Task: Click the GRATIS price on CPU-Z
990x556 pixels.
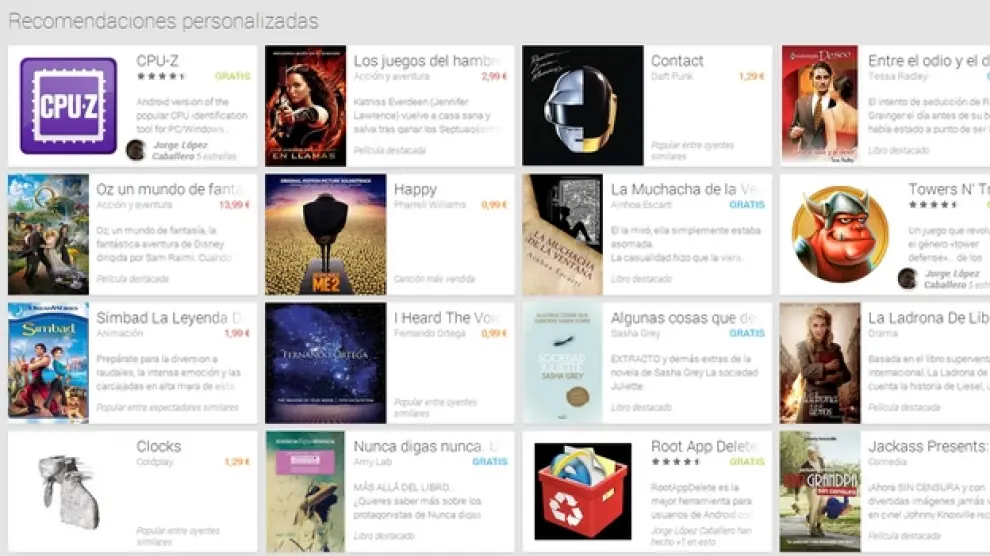Action: click(232, 76)
